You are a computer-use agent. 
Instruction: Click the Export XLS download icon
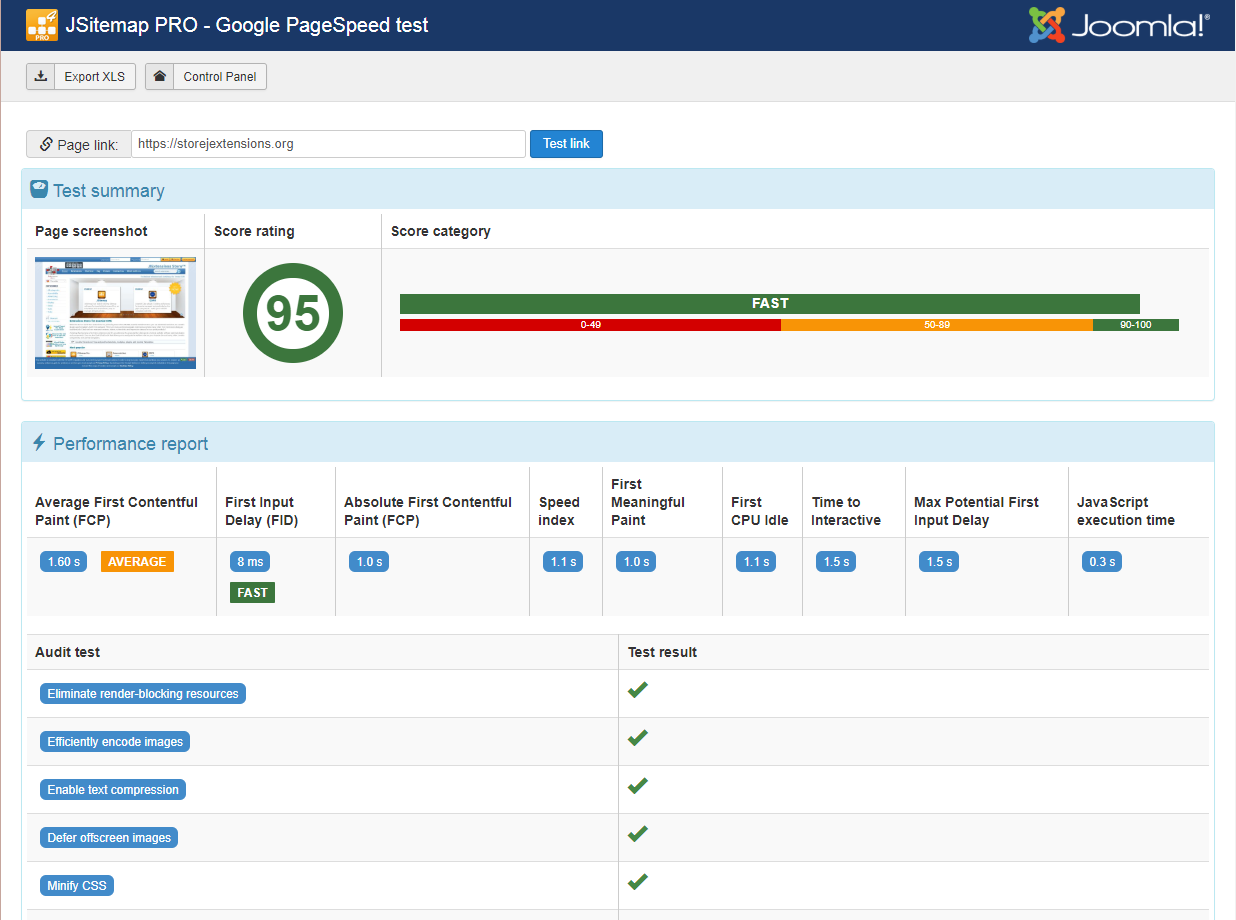coord(40,76)
